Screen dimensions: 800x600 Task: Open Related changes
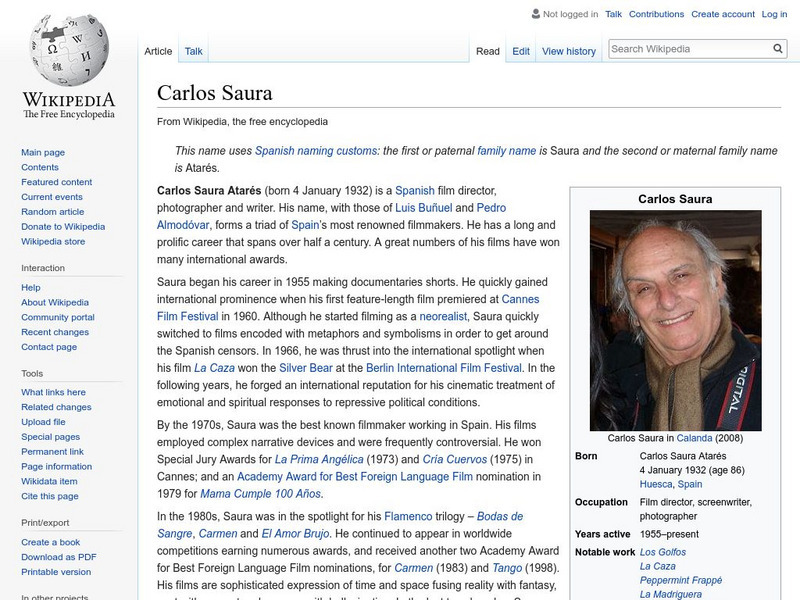(x=56, y=407)
